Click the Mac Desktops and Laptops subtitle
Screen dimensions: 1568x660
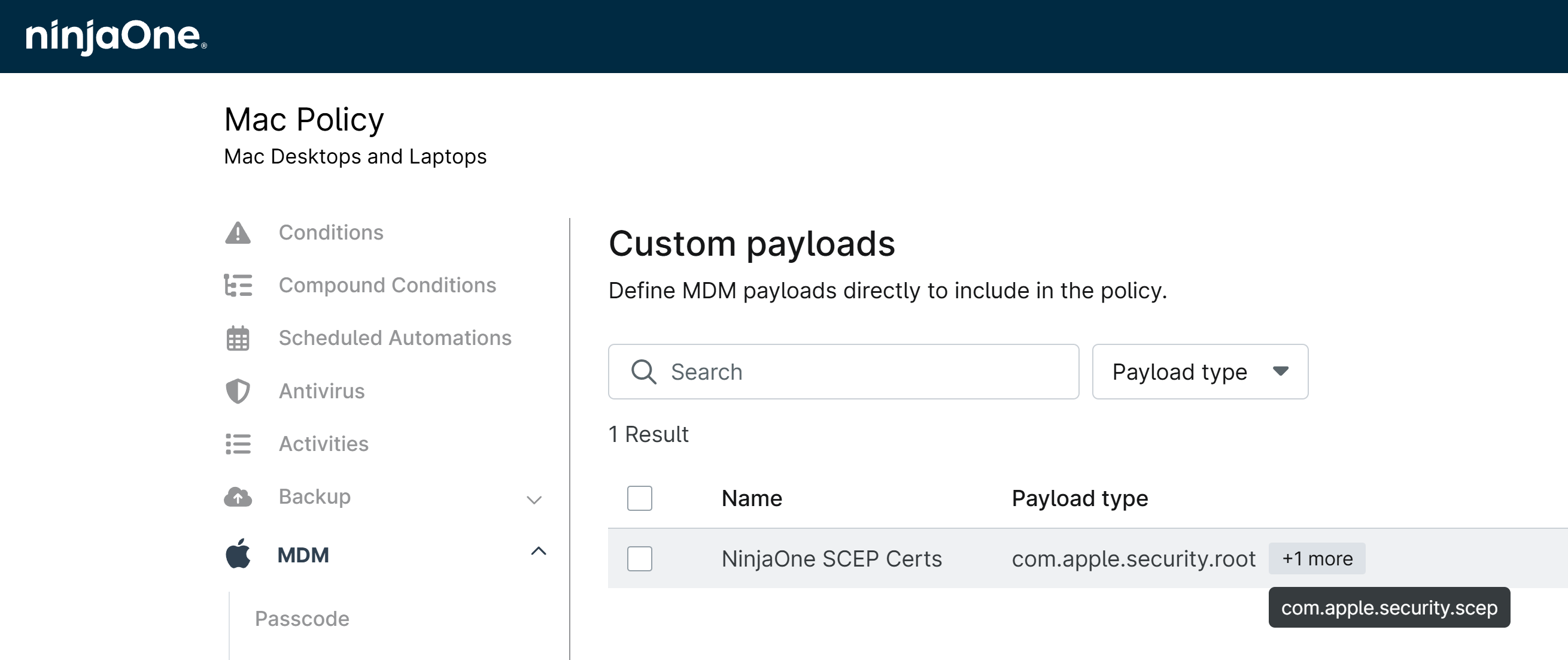(355, 157)
